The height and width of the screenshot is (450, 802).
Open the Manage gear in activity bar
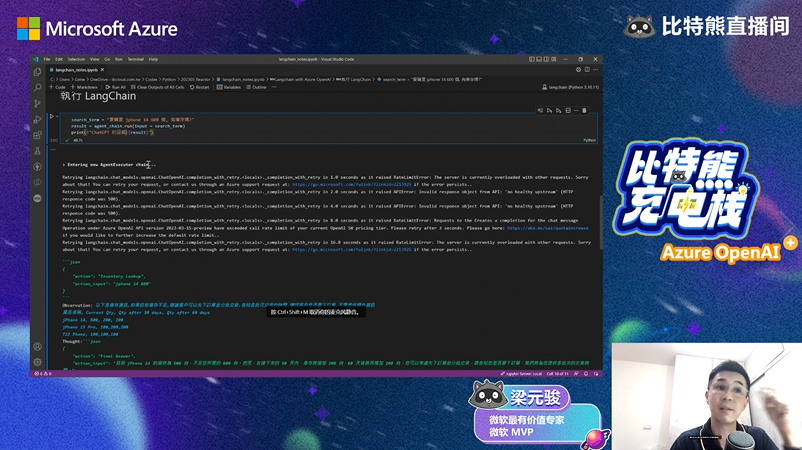pos(37,362)
